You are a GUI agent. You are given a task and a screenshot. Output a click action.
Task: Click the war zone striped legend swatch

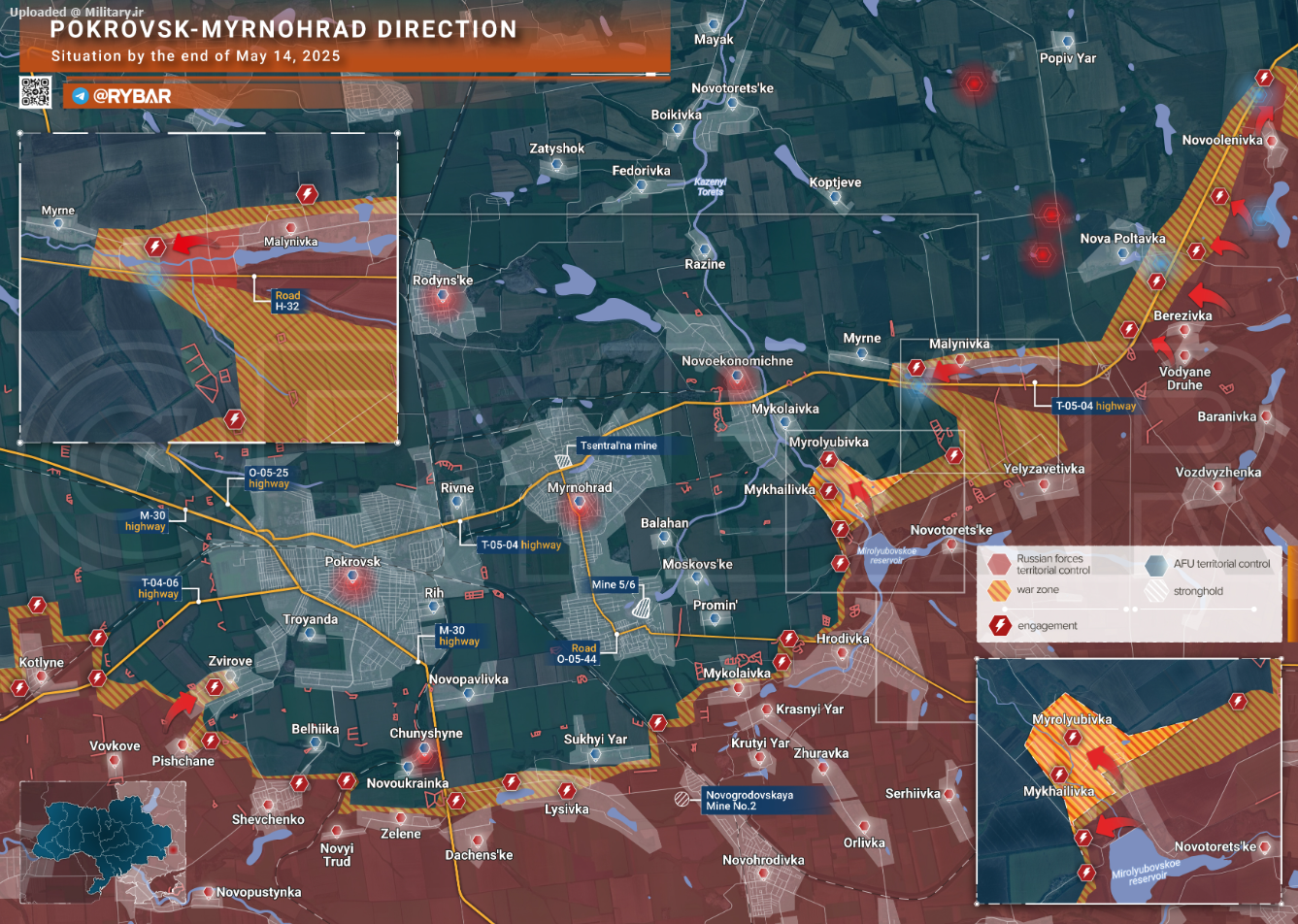[x=998, y=590]
